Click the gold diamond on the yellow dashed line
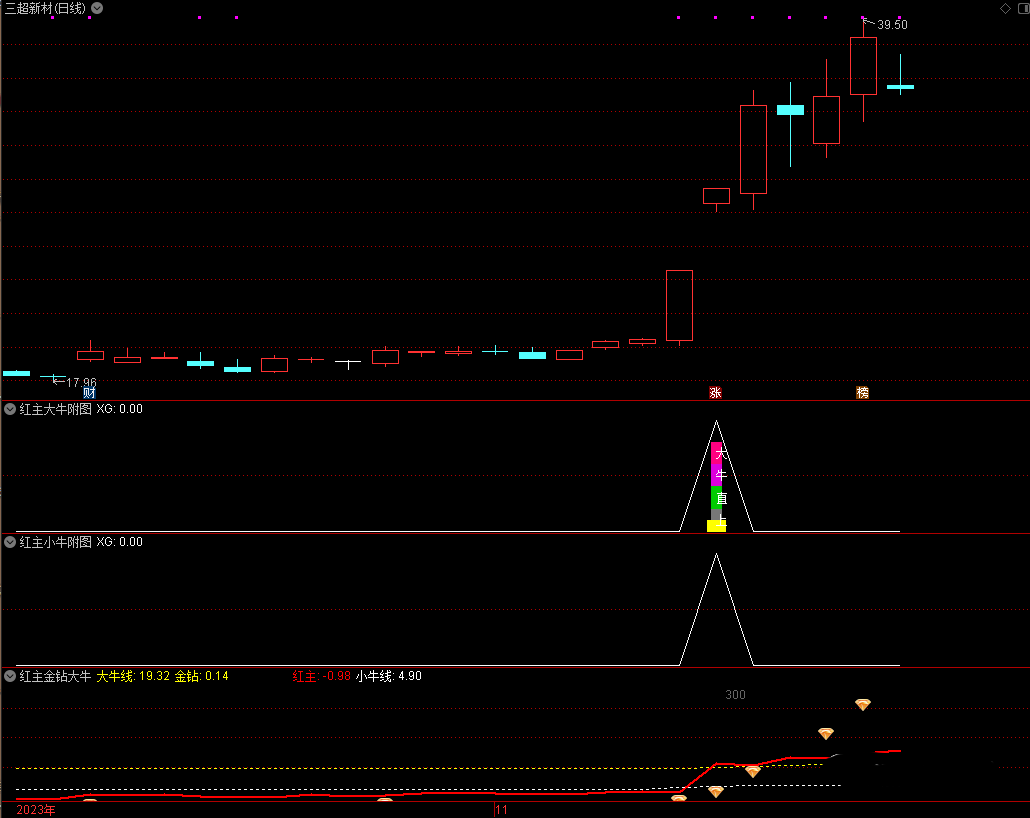 [752, 771]
